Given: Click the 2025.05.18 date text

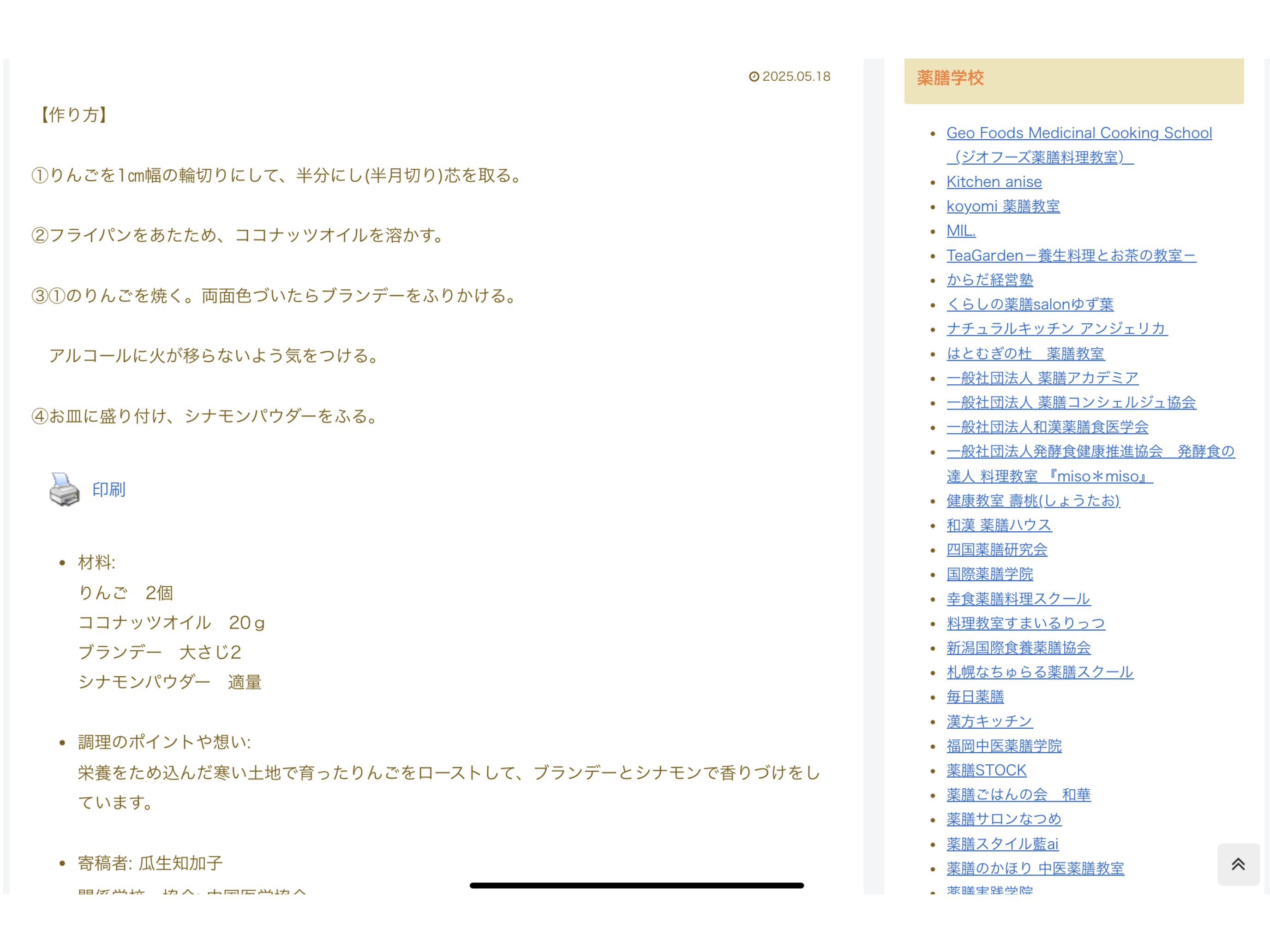Looking at the screenshot, I should 796,76.
